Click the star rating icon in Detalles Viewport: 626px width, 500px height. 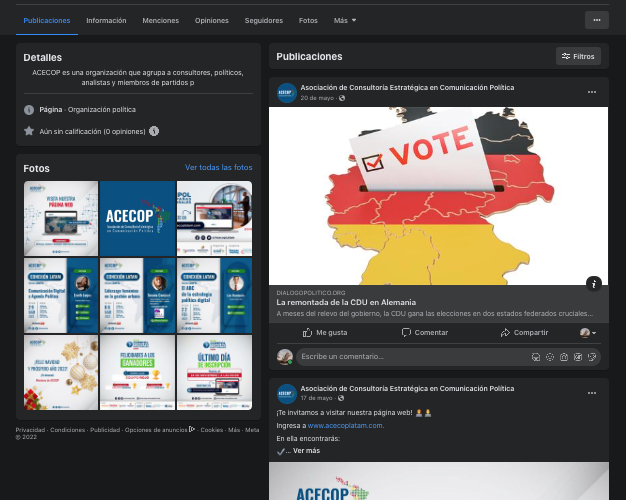coord(29,131)
